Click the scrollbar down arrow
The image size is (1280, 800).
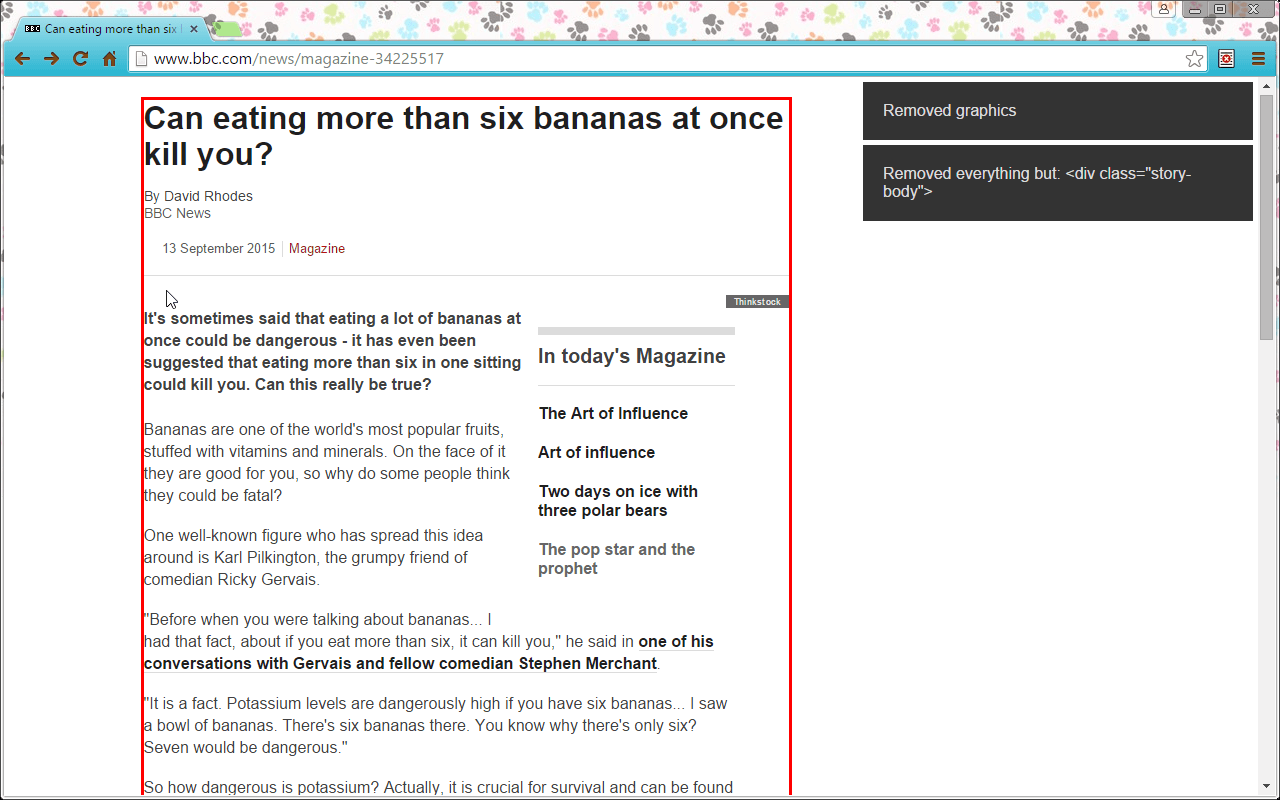pyautogui.click(x=1267, y=786)
